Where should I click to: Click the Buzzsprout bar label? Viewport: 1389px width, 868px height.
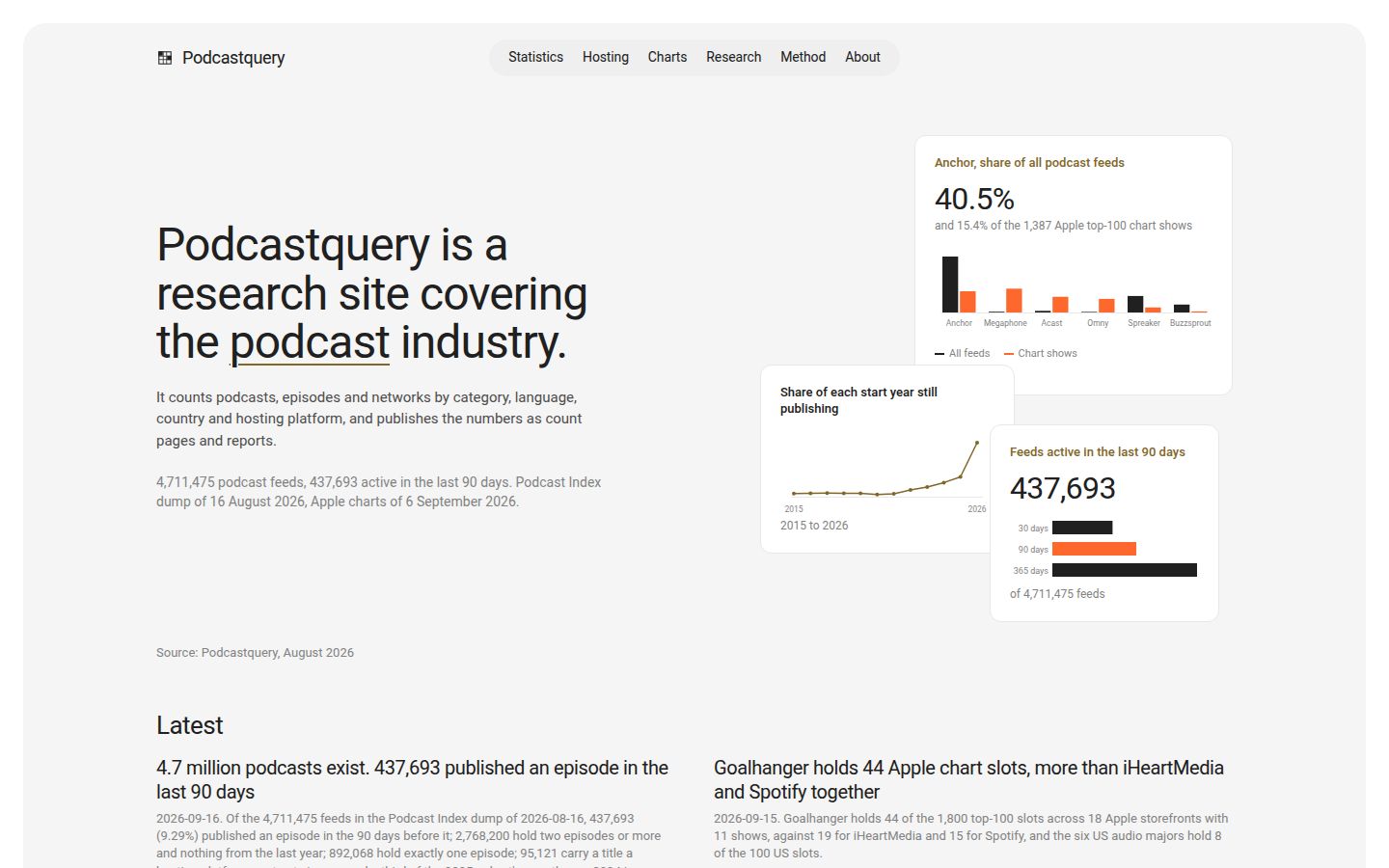pos(1190,323)
